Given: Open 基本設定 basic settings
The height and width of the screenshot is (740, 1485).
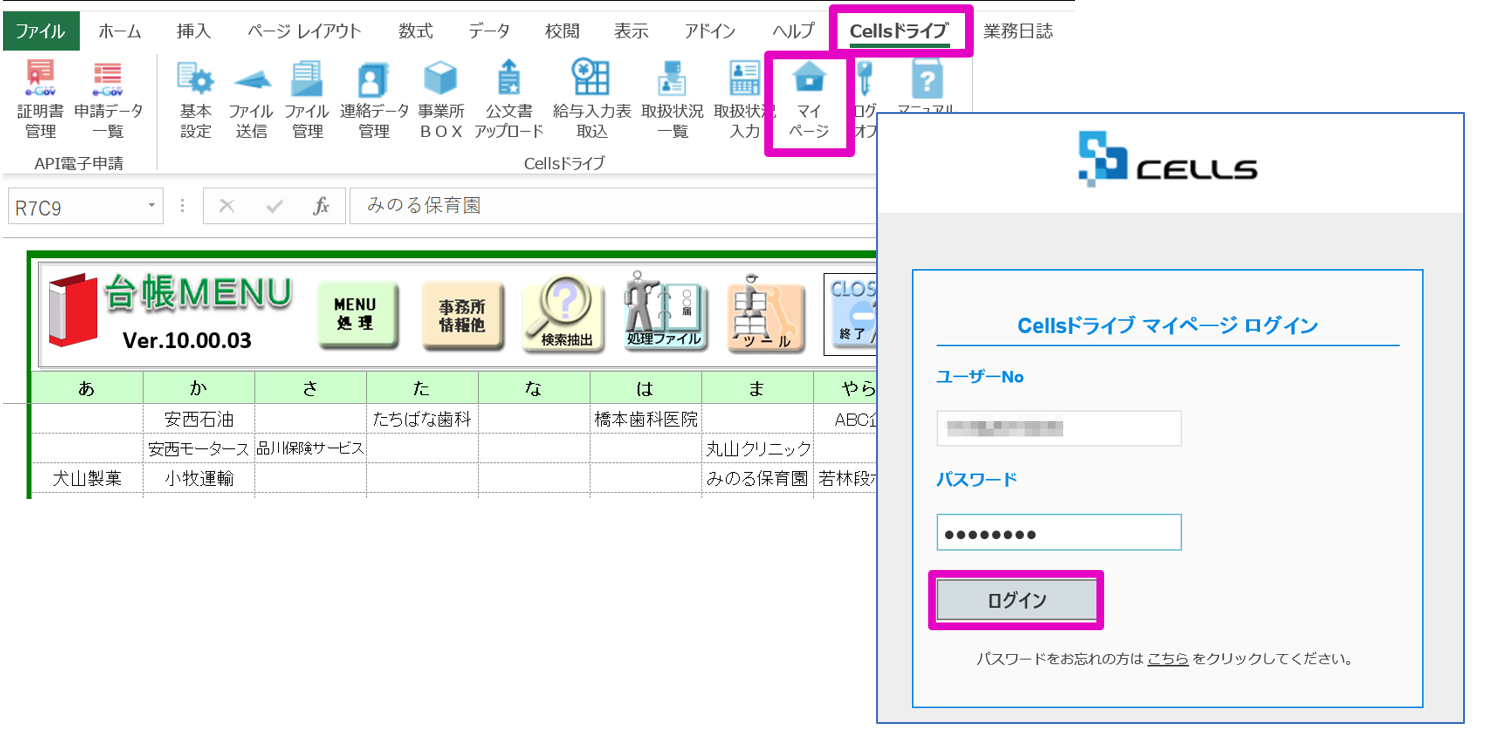Looking at the screenshot, I should 196,98.
